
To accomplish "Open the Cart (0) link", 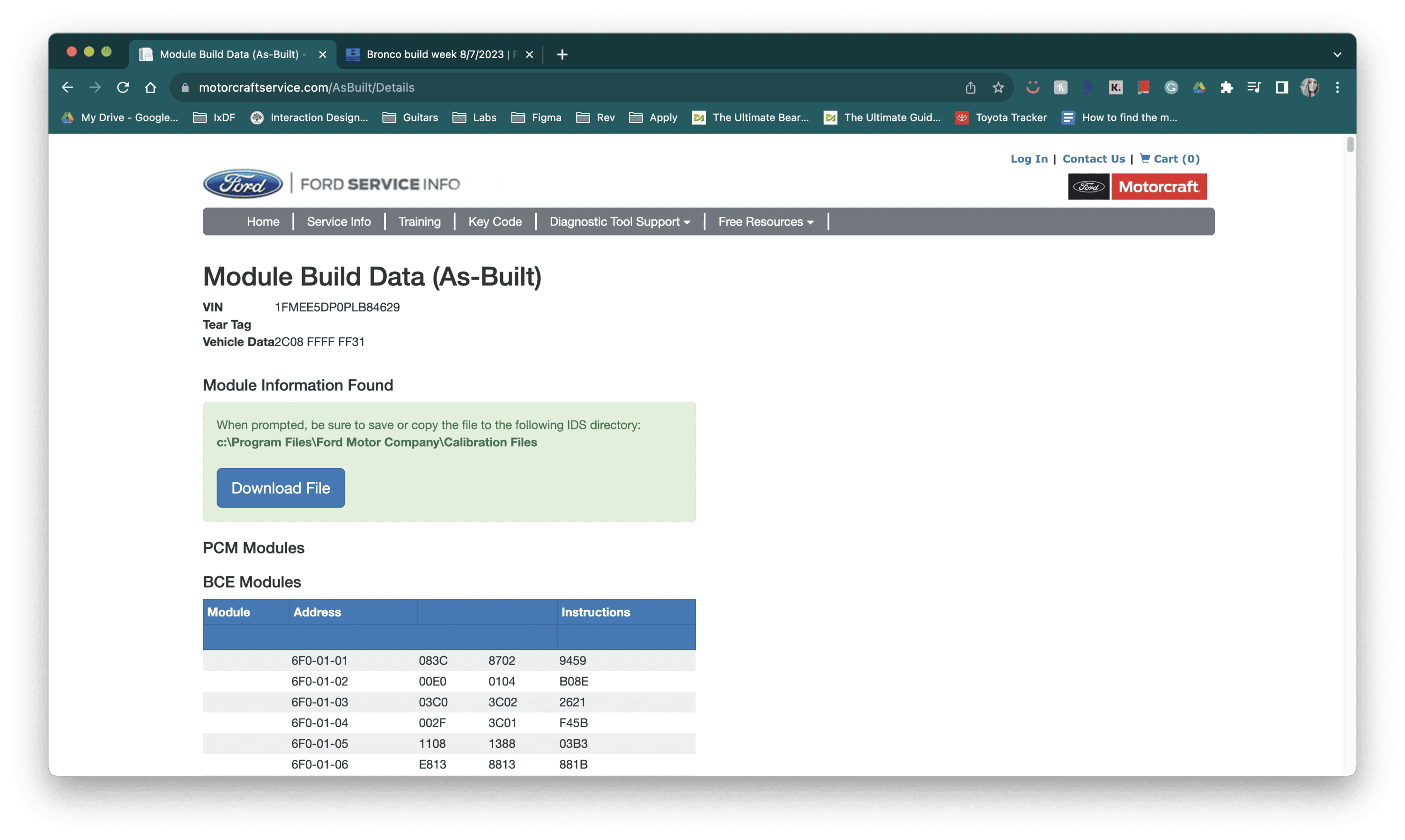I will click(1169, 159).
